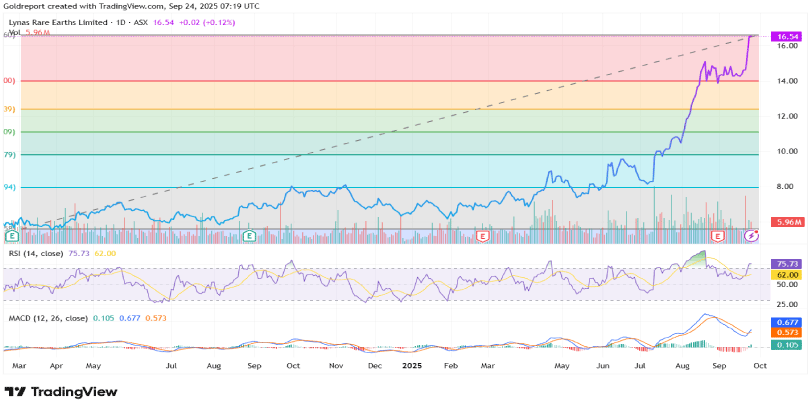
Task: Click the red 5.96 M volume label
Action: click(787, 222)
